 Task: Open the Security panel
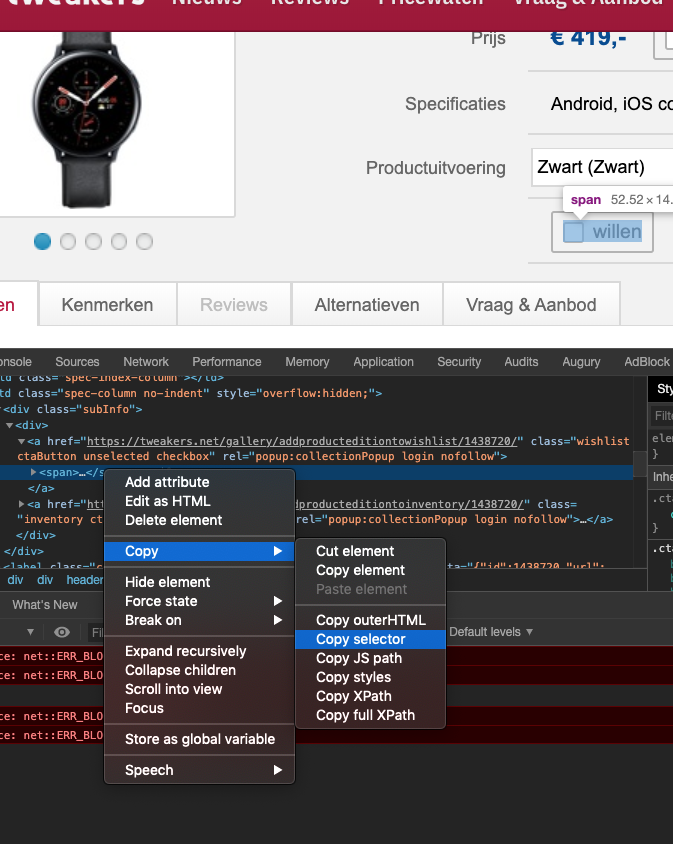pyautogui.click(x=459, y=362)
